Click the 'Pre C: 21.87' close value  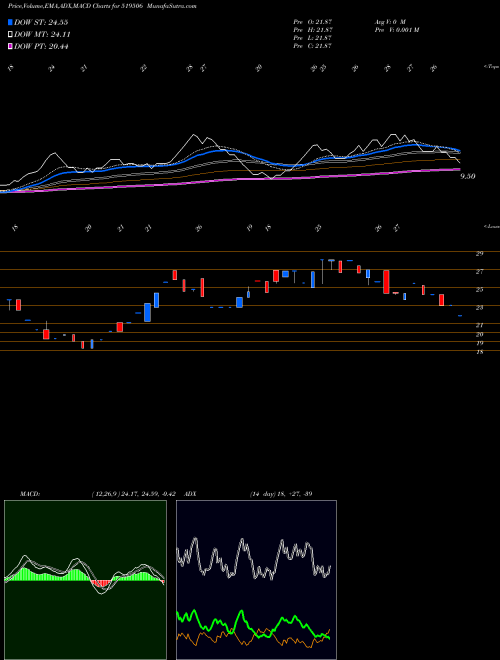coord(313,46)
